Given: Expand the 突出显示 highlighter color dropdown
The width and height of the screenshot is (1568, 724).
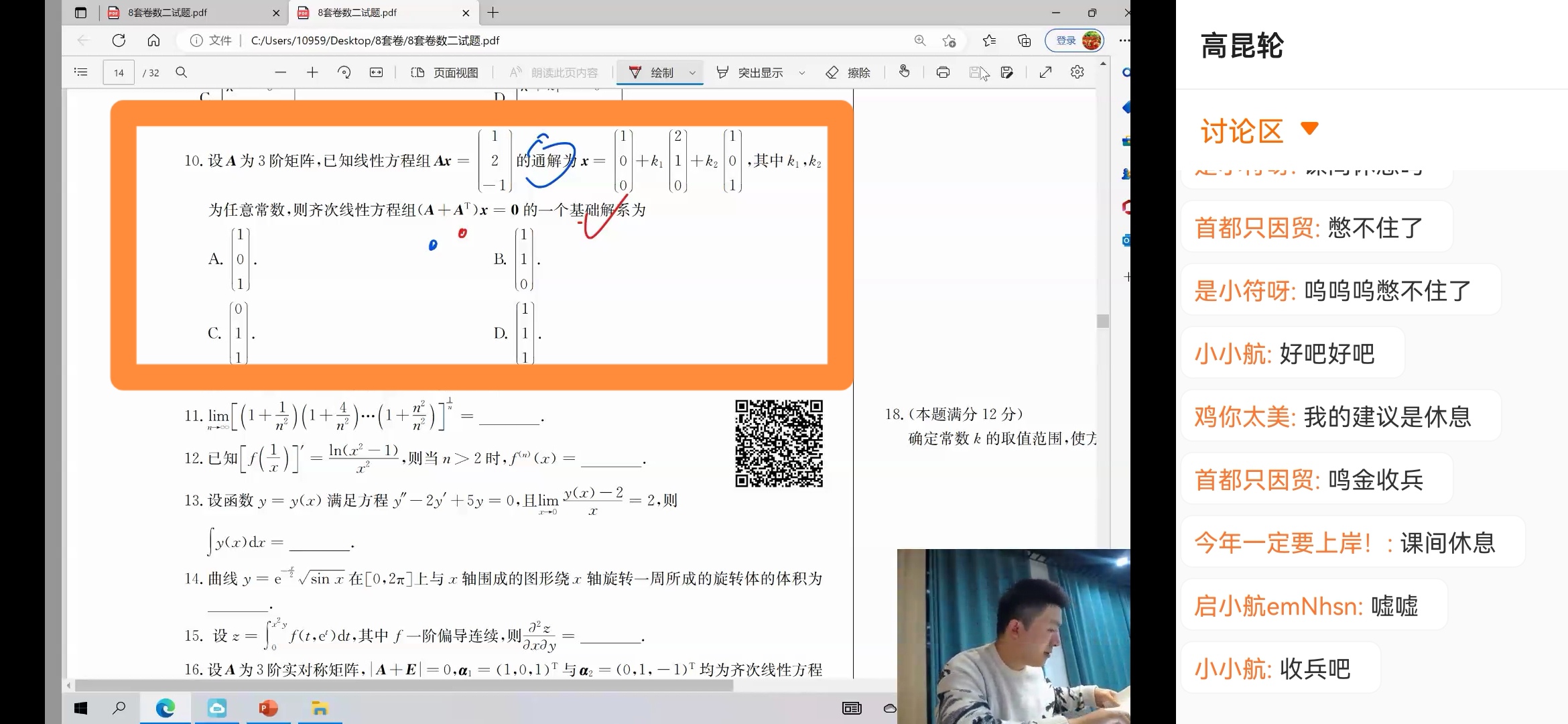Looking at the screenshot, I should (x=802, y=72).
